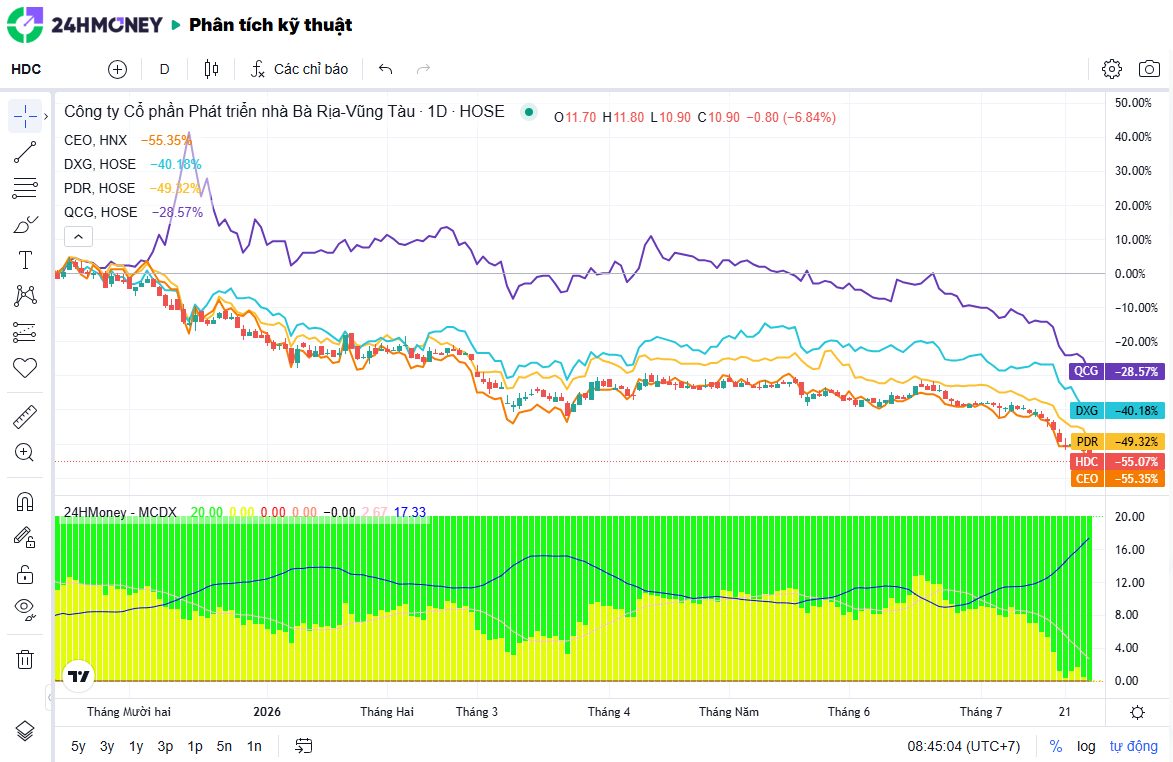The image size is (1173, 762).
Task: Open the HDC symbol search
Action: coord(26,69)
